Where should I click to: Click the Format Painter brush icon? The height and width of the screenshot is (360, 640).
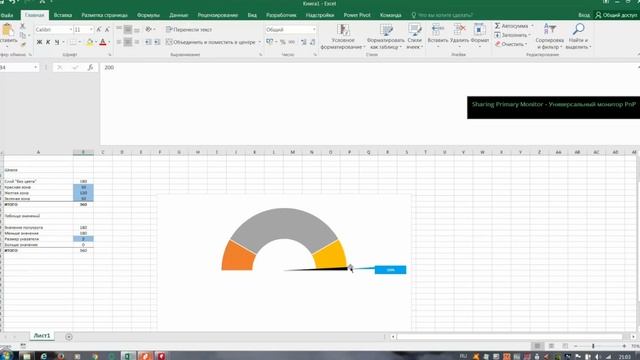pos(23,44)
